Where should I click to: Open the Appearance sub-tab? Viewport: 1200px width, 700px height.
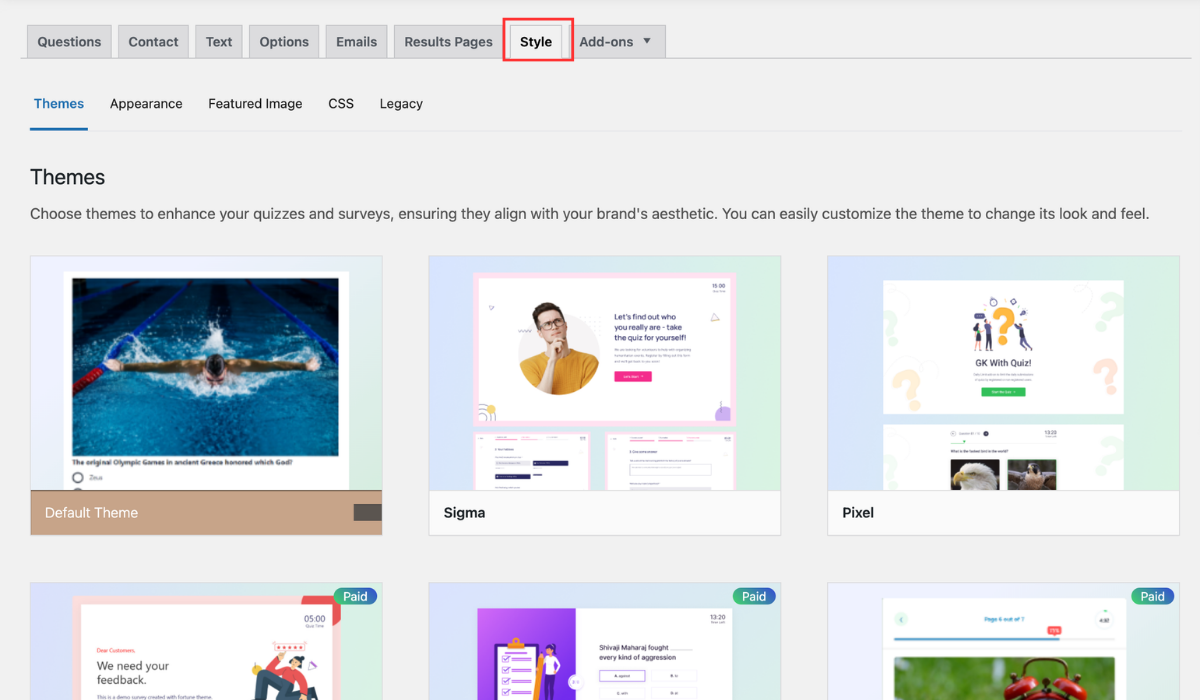[146, 104]
